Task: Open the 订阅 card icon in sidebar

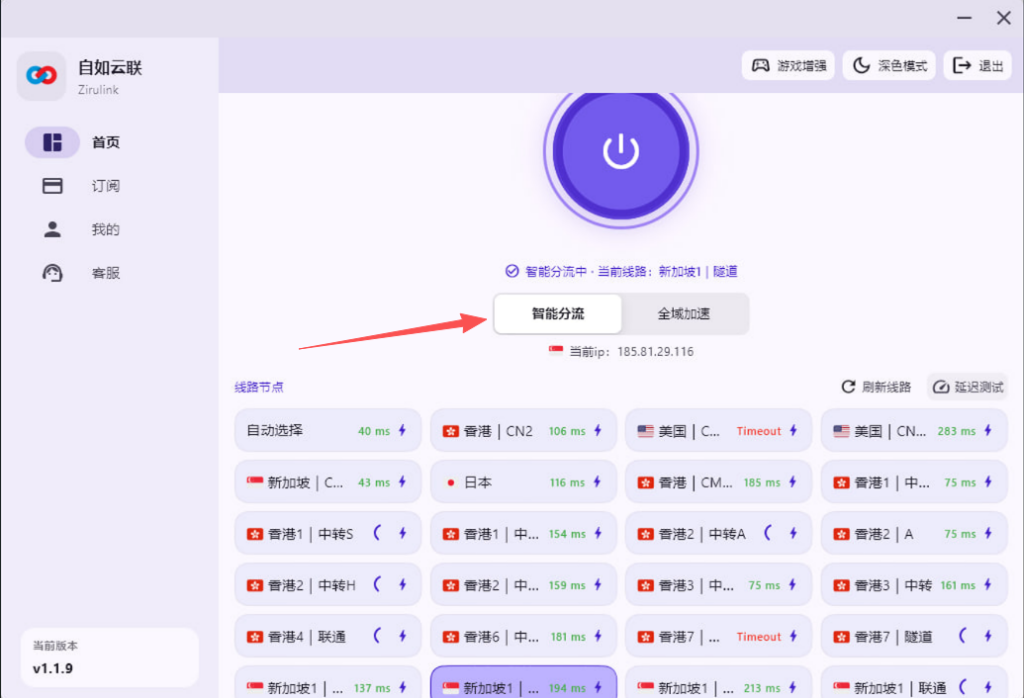Action: tap(52, 186)
